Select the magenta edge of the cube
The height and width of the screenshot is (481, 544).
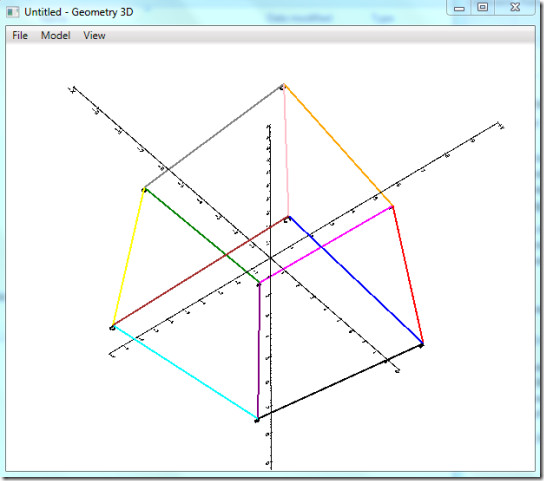(326, 245)
